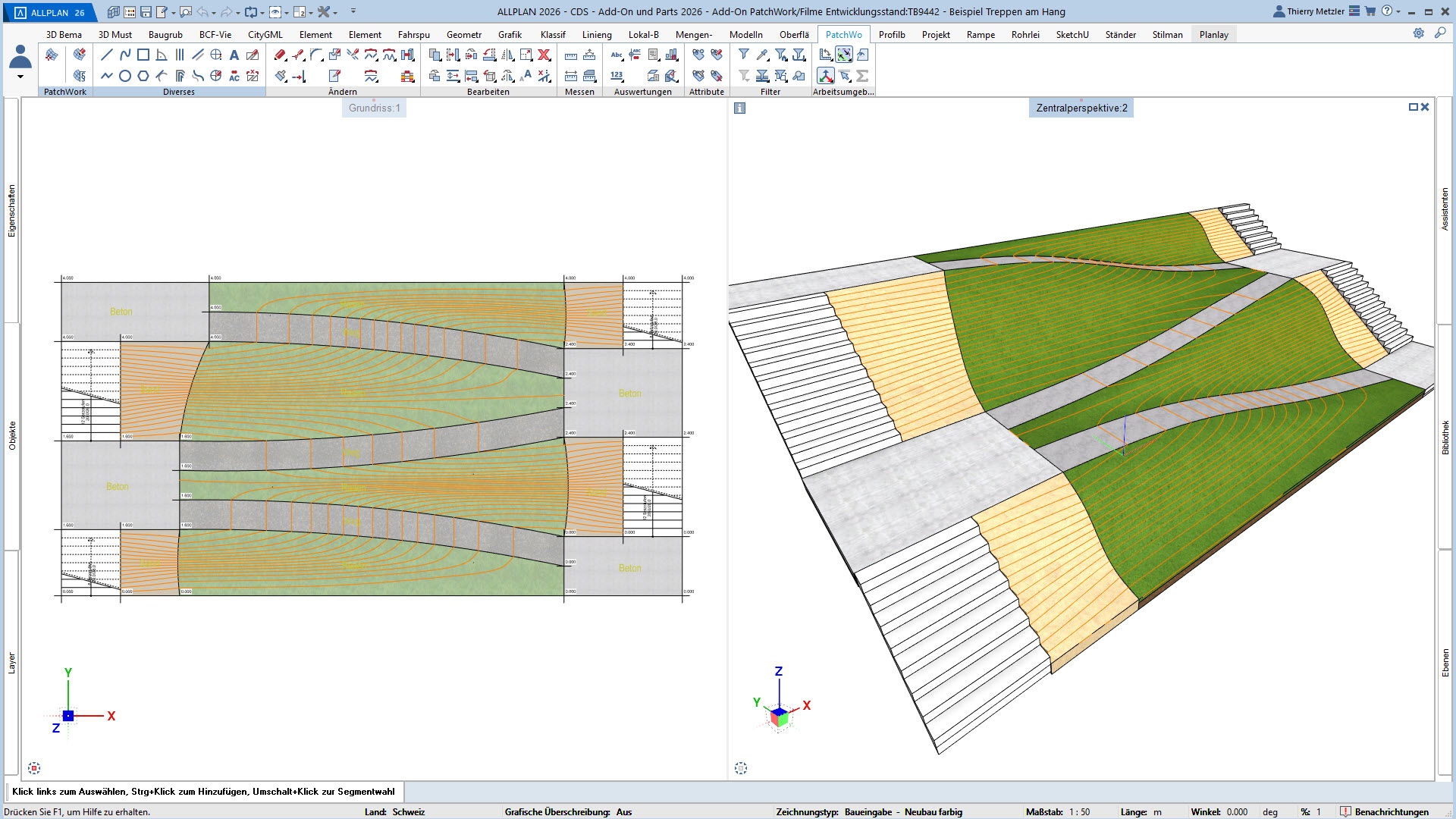Image resolution: width=1456 pixels, height=819 pixels.
Task: Select the straight line drawing tool
Action: tap(107, 55)
